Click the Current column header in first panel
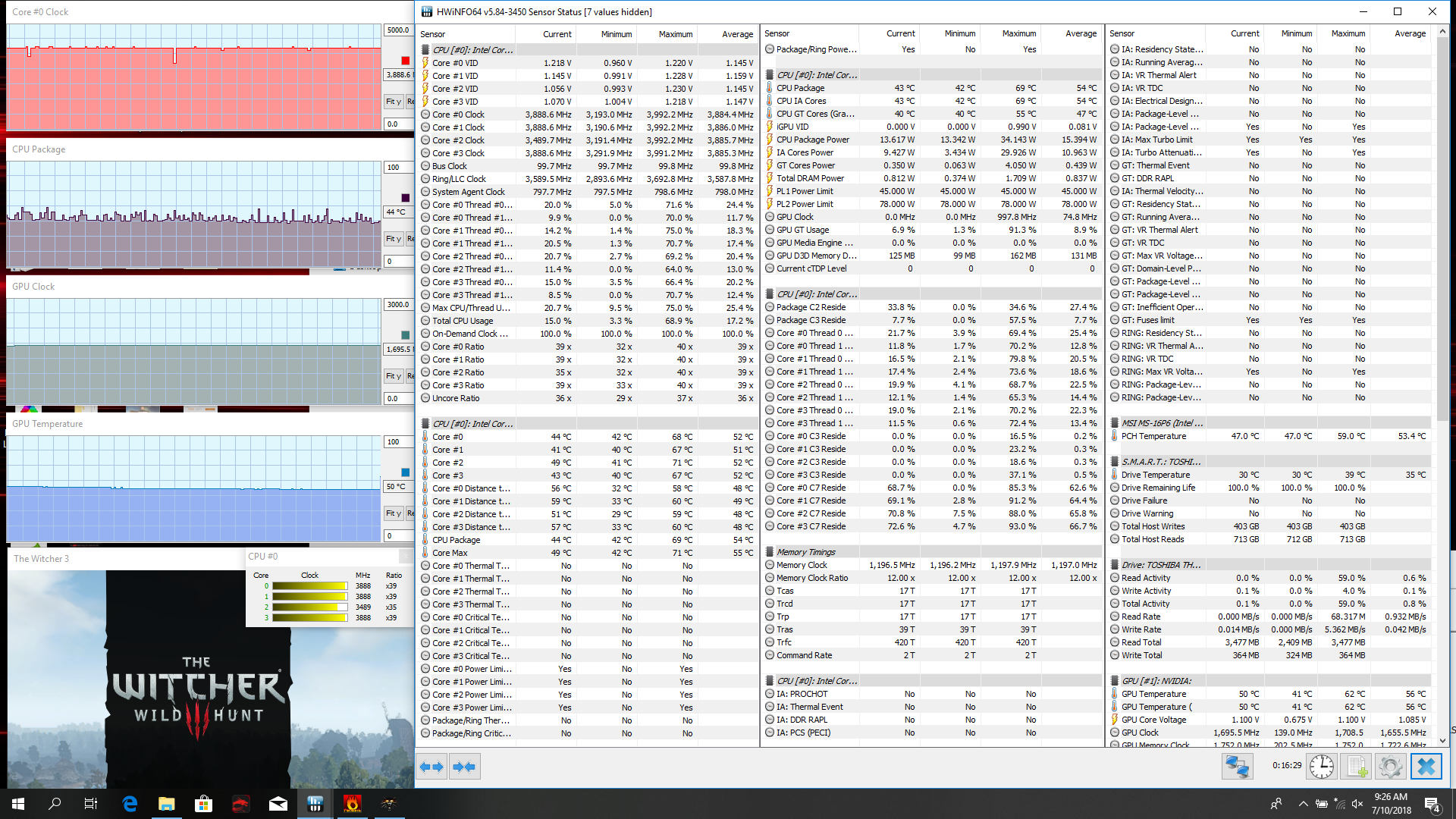Viewport: 1456px width, 819px height. pos(546,34)
